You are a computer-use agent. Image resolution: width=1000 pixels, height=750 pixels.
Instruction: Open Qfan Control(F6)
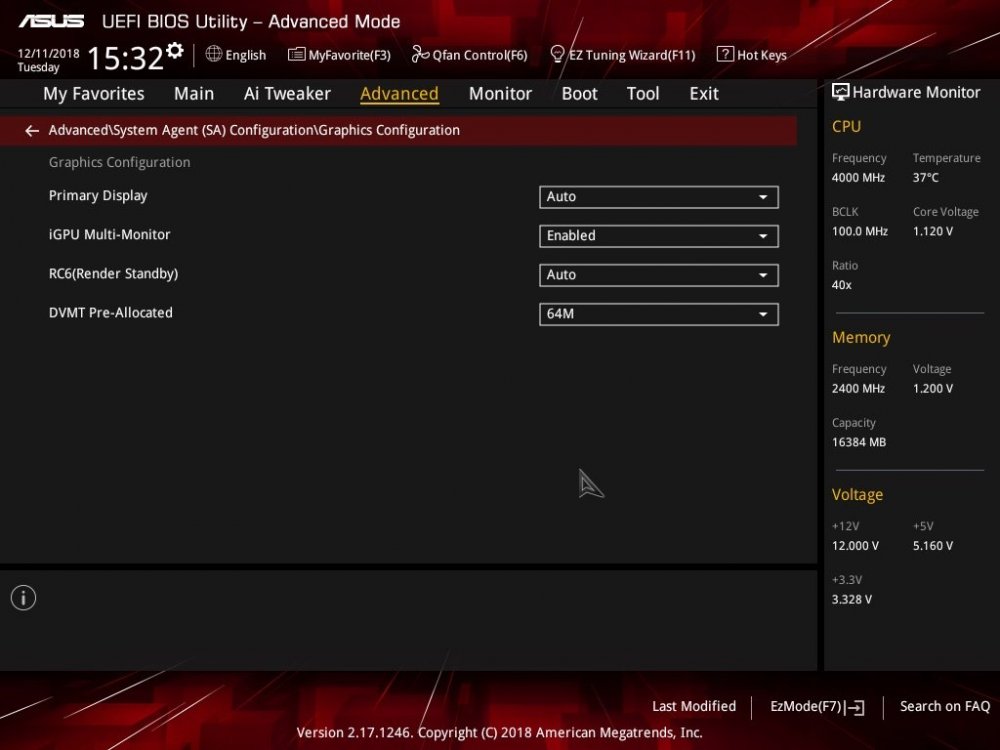pos(469,55)
